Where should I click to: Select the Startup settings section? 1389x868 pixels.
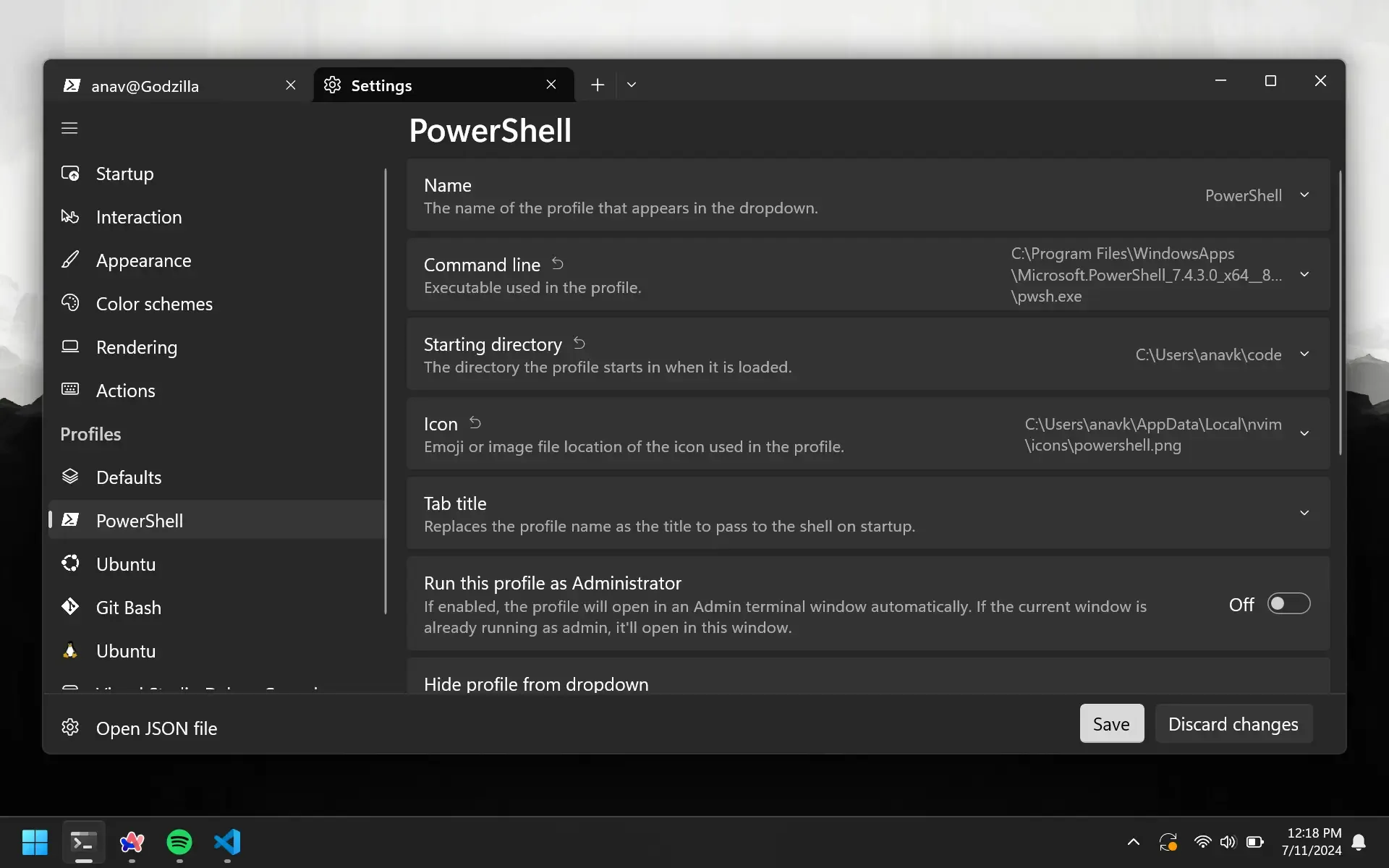point(125,173)
